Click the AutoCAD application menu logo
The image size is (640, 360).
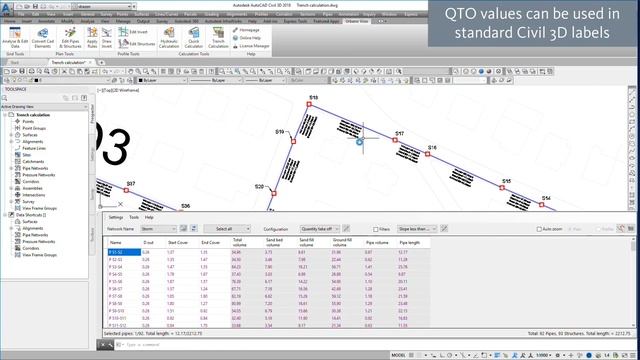click(x=6, y=8)
